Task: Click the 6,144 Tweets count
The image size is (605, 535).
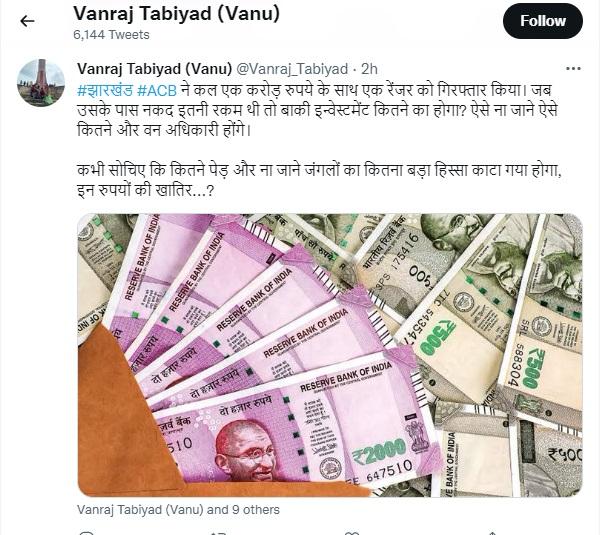Action: coord(111,35)
